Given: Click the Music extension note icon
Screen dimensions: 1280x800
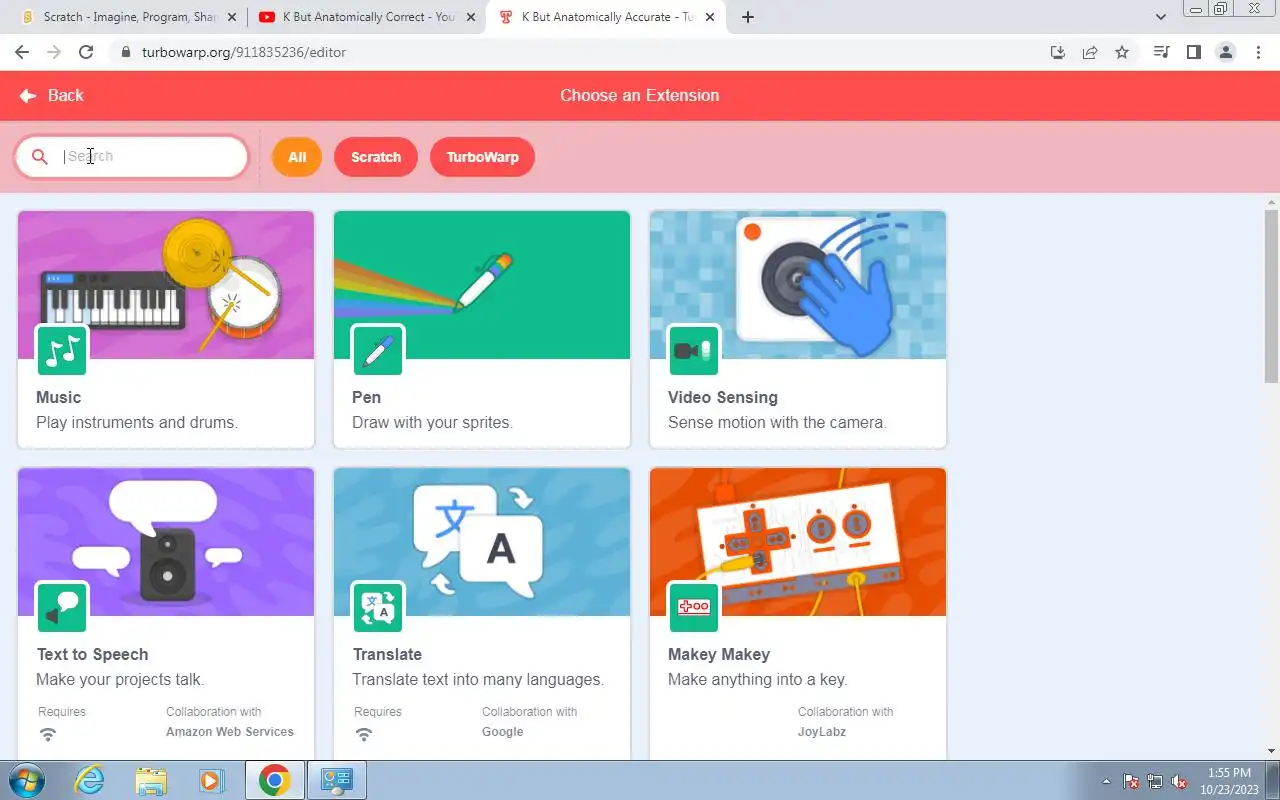Looking at the screenshot, I should [62, 350].
